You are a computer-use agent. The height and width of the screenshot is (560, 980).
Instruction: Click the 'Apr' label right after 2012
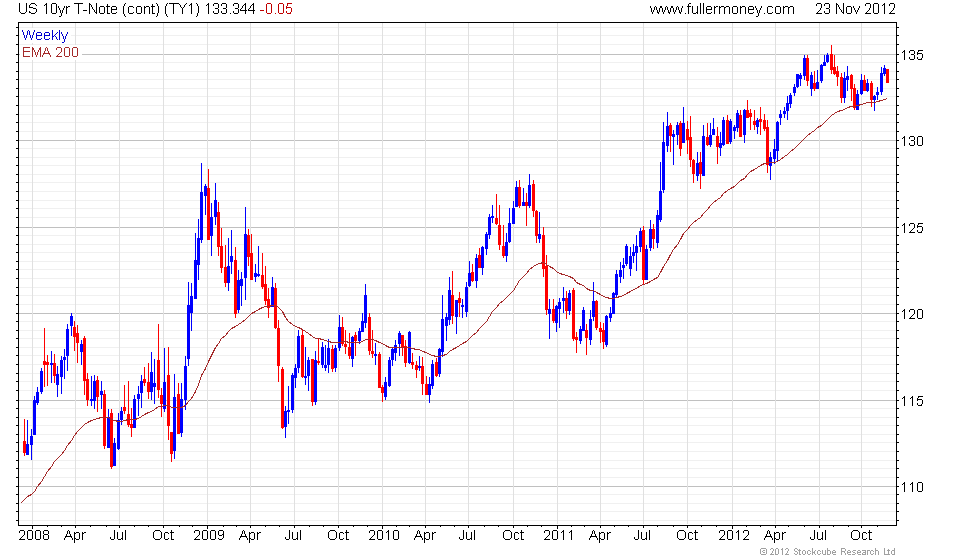(x=775, y=536)
